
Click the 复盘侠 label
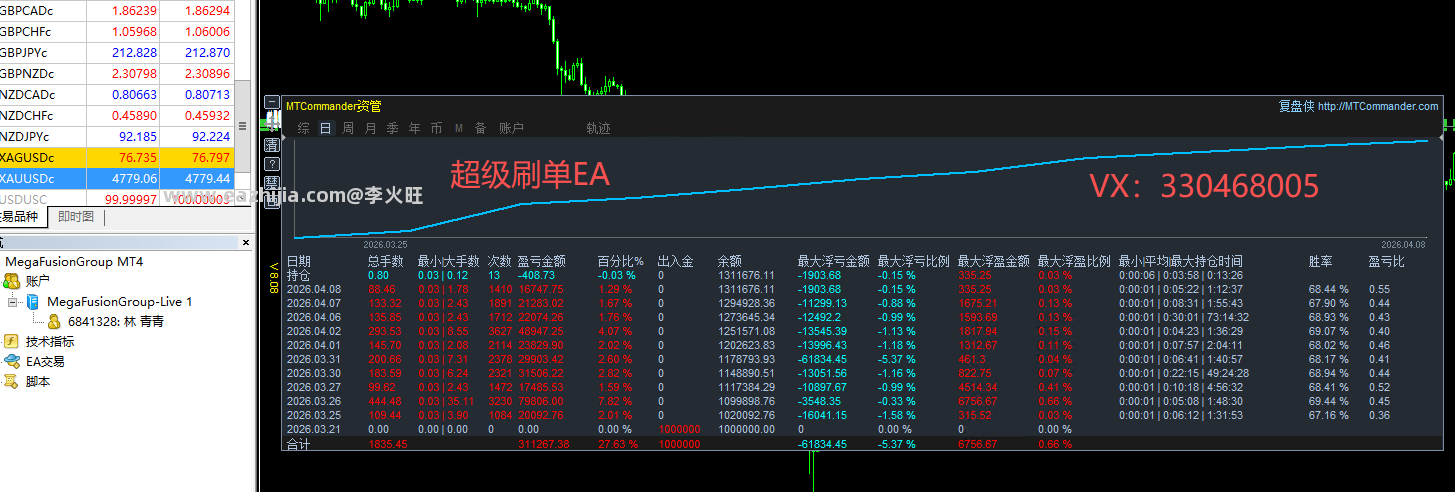1296,106
